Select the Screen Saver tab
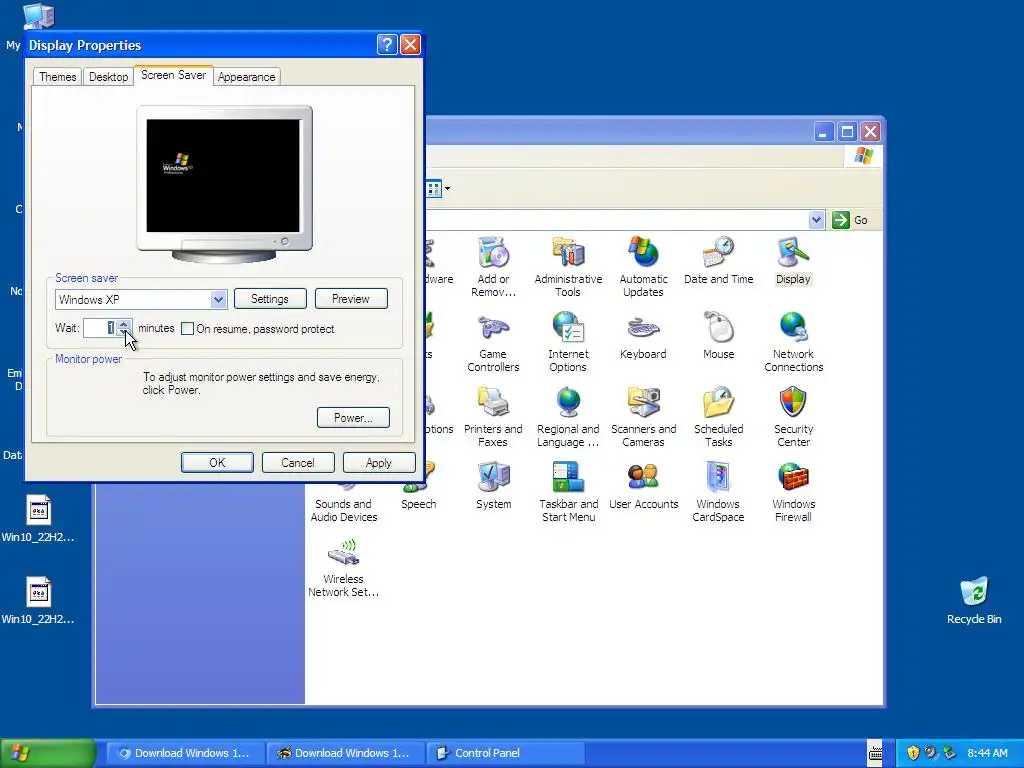The image size is (1024, 768). pyautogui.click(x=173, y=75)
